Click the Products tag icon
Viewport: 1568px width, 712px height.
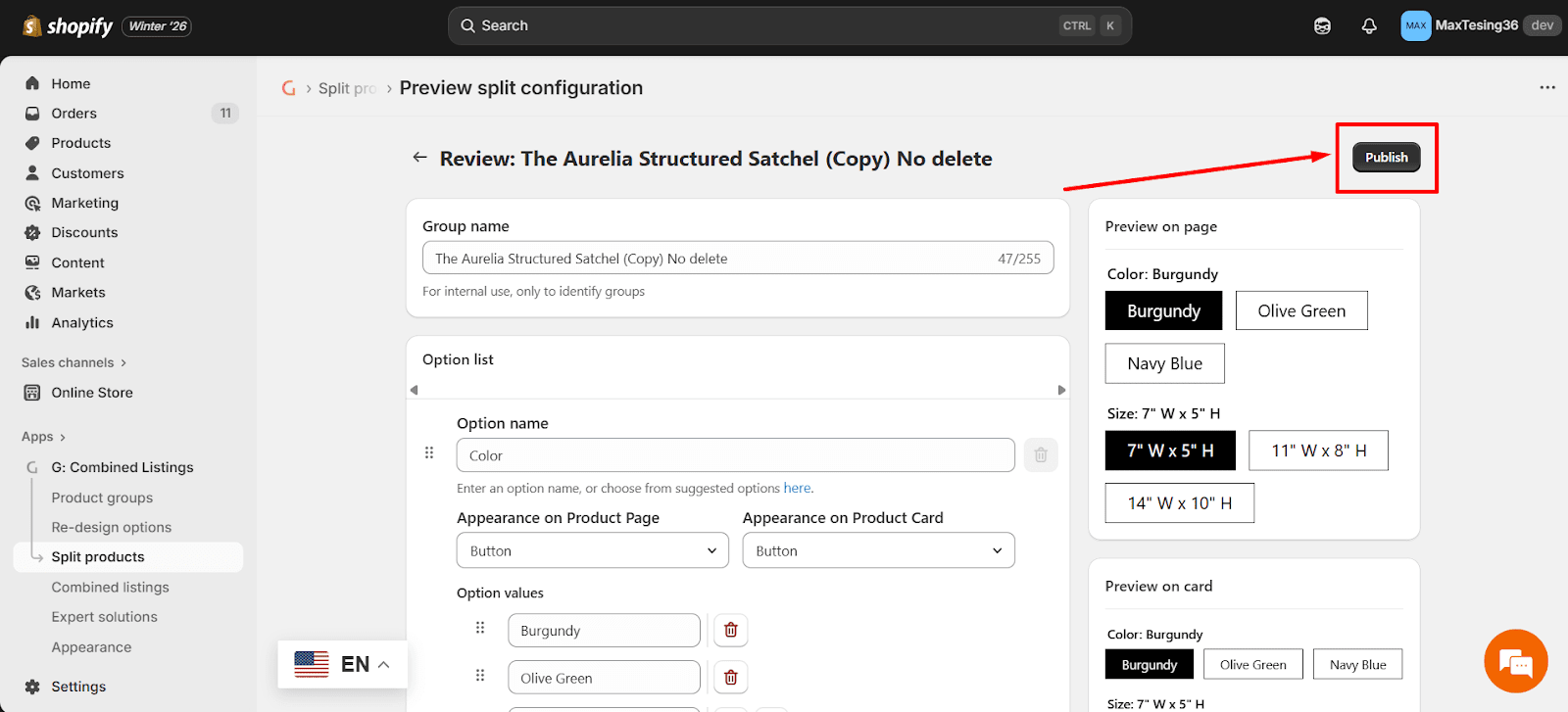32,143
